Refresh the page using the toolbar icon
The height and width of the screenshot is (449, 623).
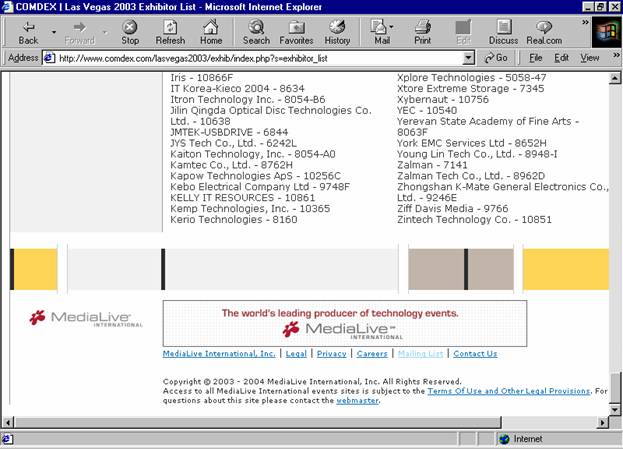click(x=170, y=32)
